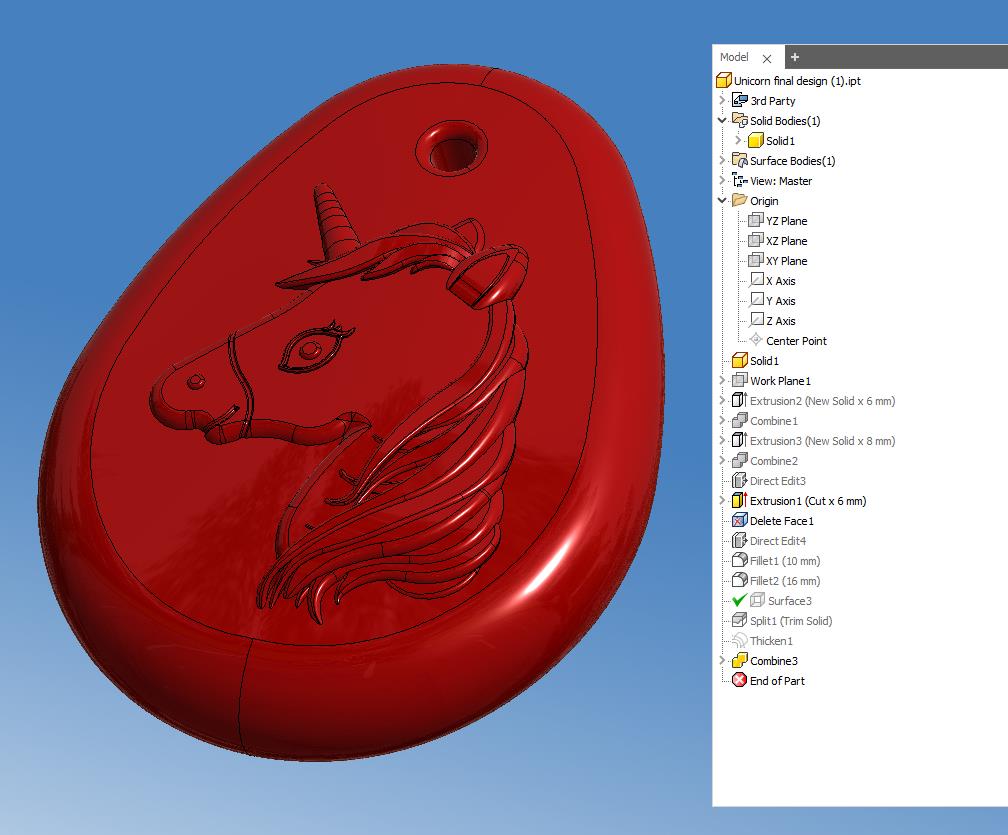The width and height of the screenshot is (1008, 835).
Task: Select the 'Split1 (Trim Solid)' label
Action: click(791, 621)
